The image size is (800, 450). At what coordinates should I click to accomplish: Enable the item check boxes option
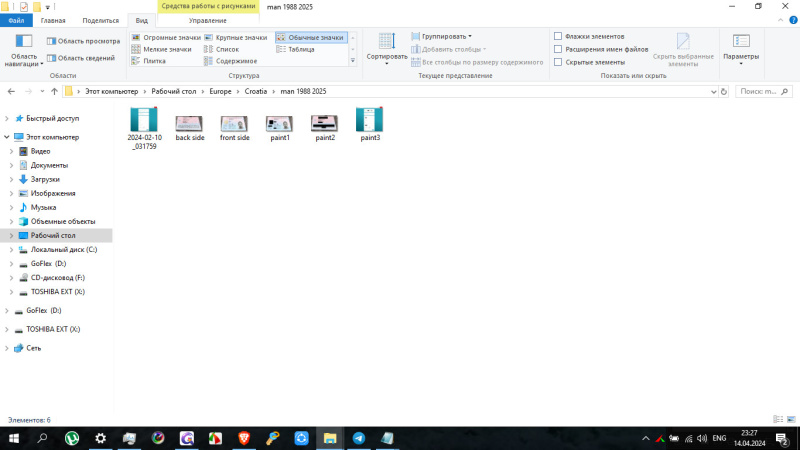[558, 36]
